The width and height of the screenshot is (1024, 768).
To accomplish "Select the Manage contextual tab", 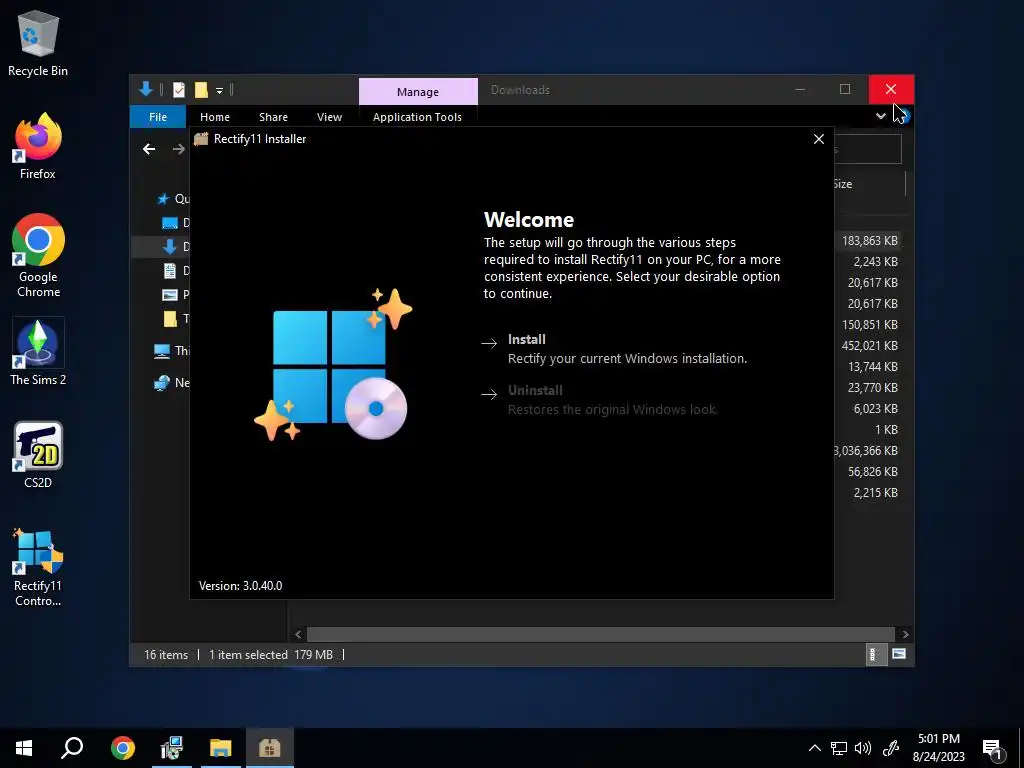I will [x=418, y=92].
